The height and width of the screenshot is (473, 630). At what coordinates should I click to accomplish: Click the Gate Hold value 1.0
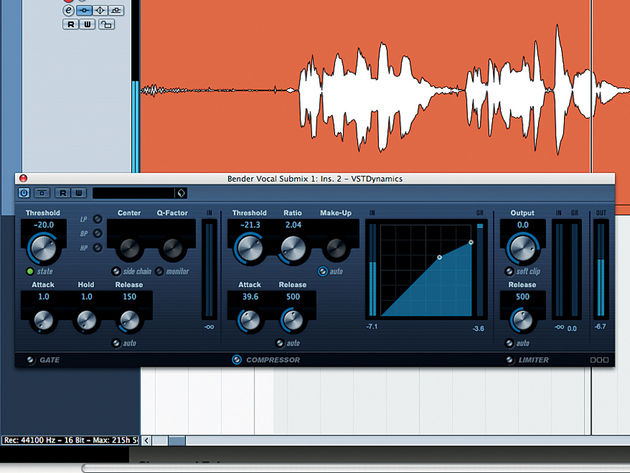point(87,297)
